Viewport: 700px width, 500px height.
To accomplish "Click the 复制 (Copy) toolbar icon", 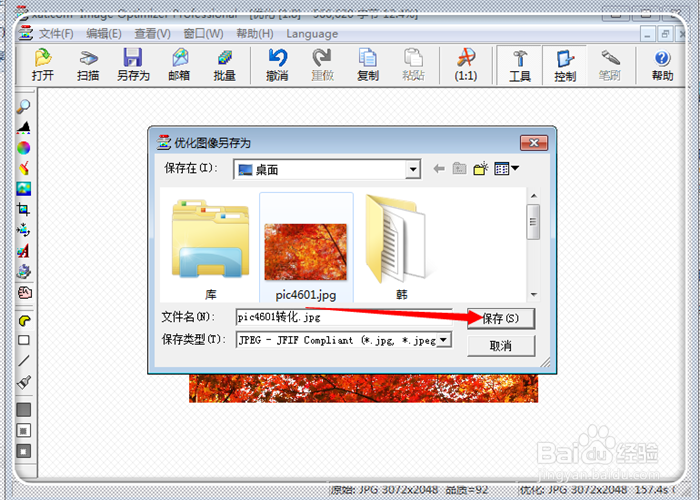I will [x=368, y=65].
